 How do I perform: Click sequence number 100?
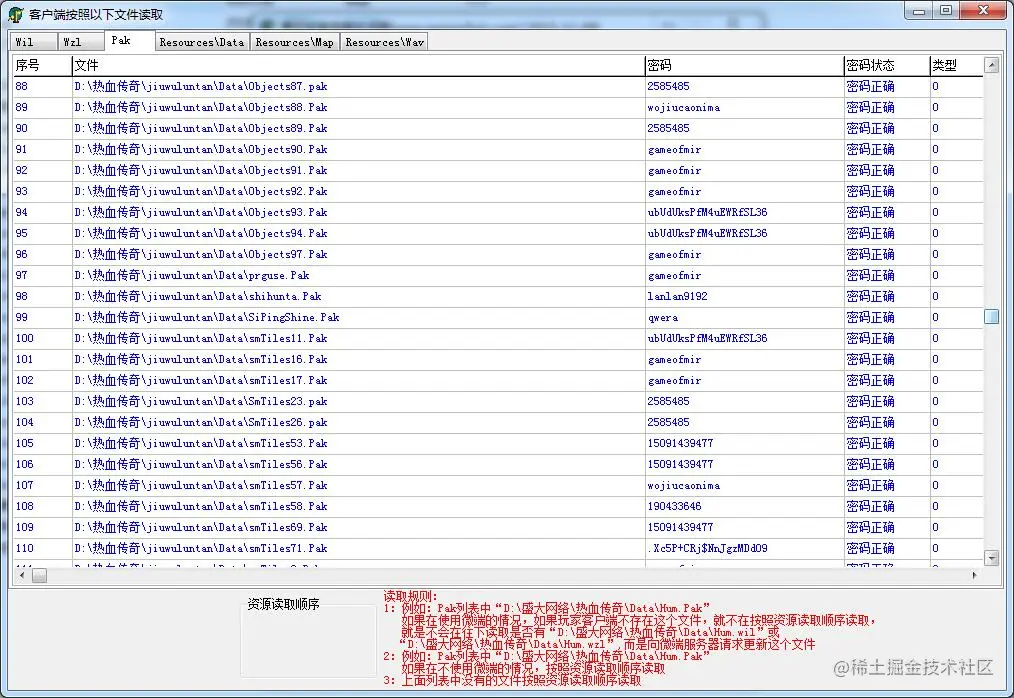point(25,338)
